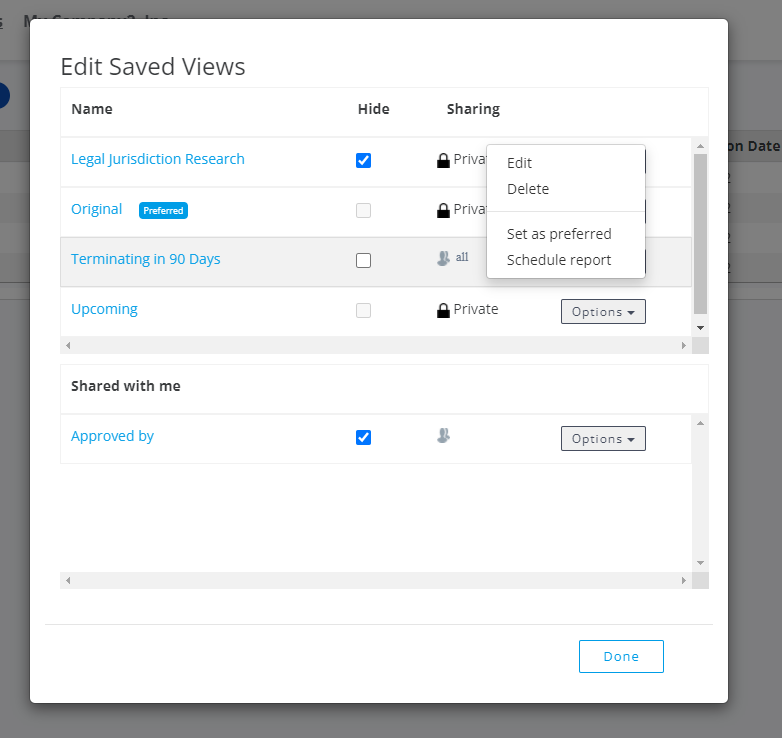This screenshot has height=738, width=782.
Task: Choose Delete from the options menu
Action: pyautogui.click(x=528, y=189)
